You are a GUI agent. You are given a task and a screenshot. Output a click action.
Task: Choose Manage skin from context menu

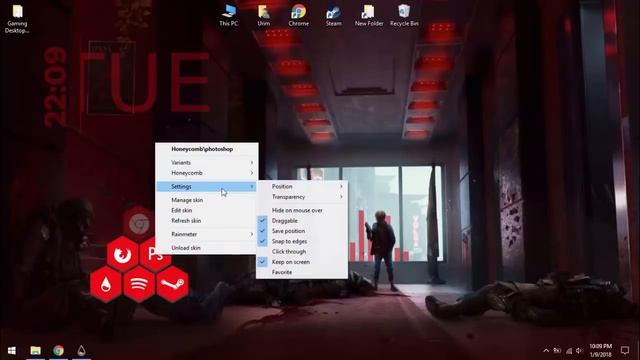click(207, 200)
